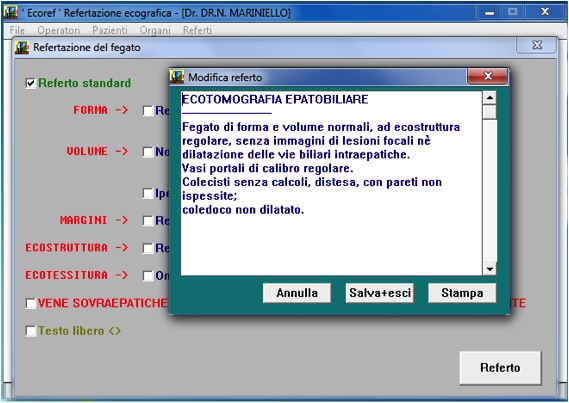Click the Referto button

[500, 367]
